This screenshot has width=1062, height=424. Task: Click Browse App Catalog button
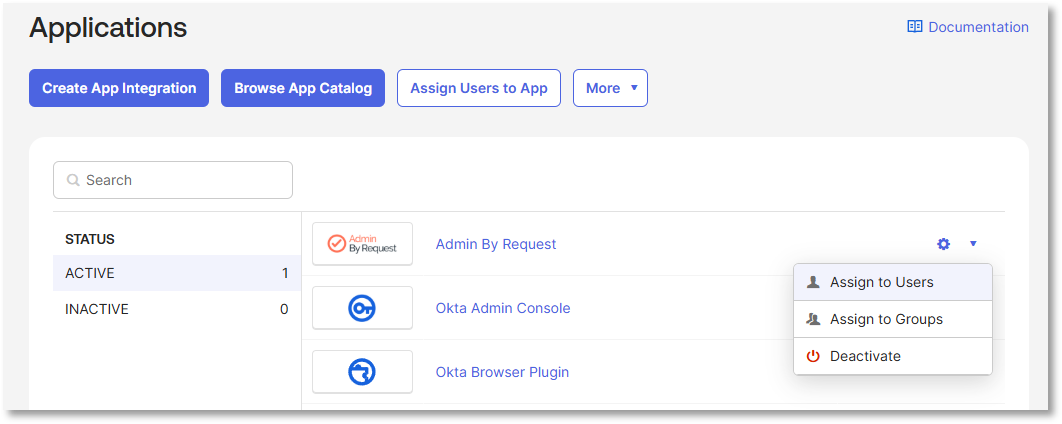pos(303,88)
